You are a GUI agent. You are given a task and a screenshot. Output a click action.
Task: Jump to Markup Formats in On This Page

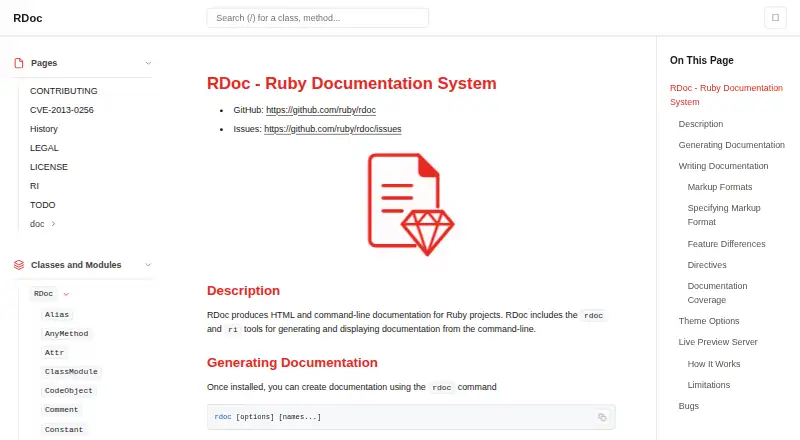pyautogui.click(x=720, y=187)
